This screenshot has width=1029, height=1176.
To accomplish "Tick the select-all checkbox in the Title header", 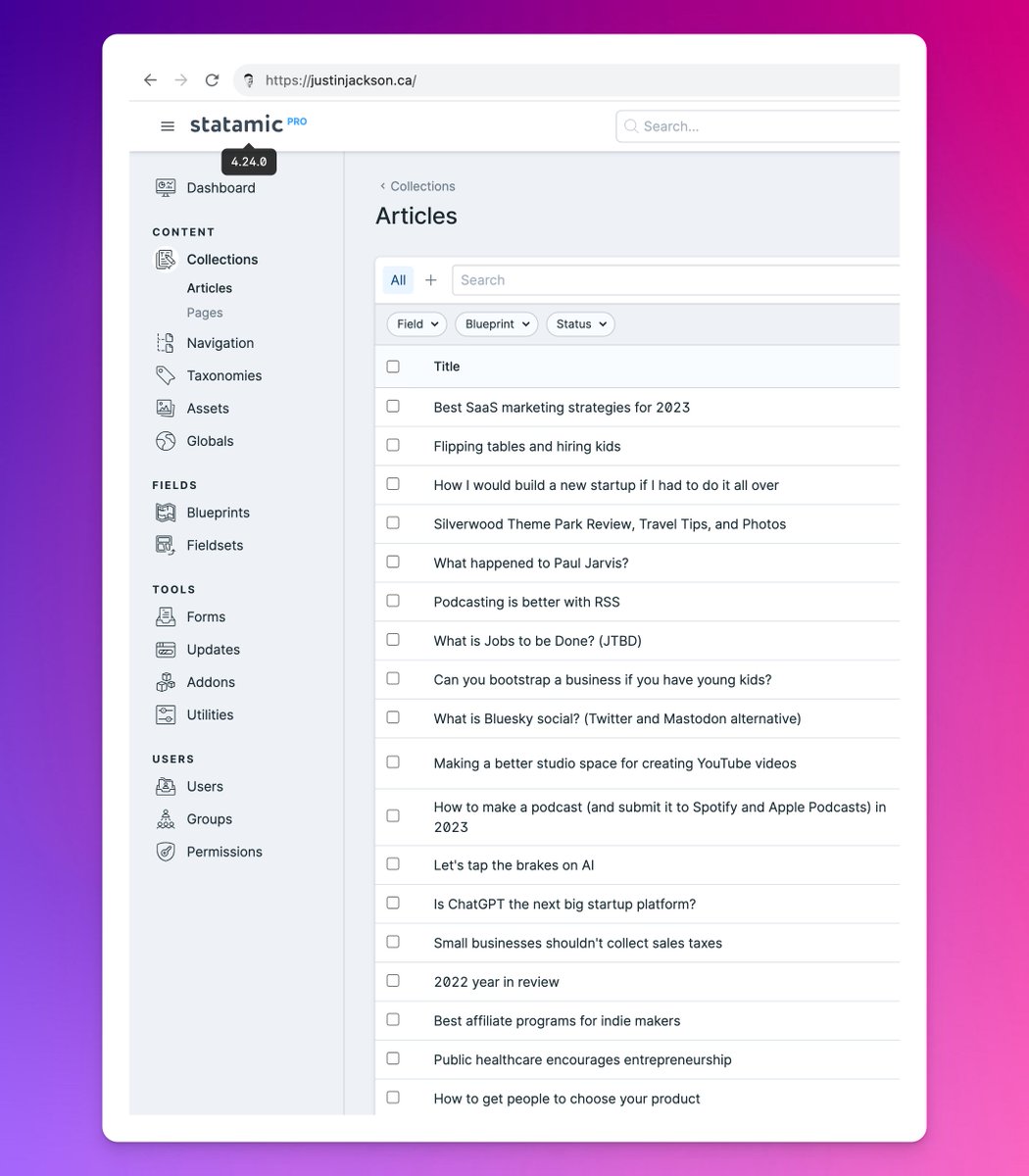I will (x=393, y=367).
